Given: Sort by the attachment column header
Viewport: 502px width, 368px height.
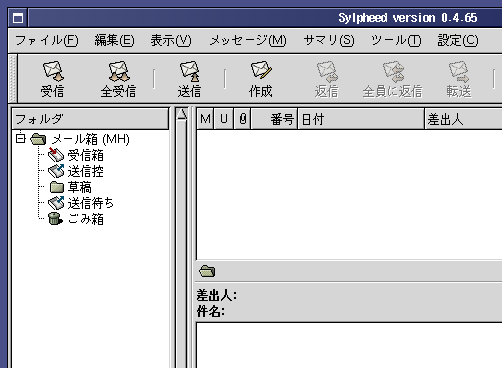Looking at the screenshot, I should pyautogui.click(x=242, y=119).
